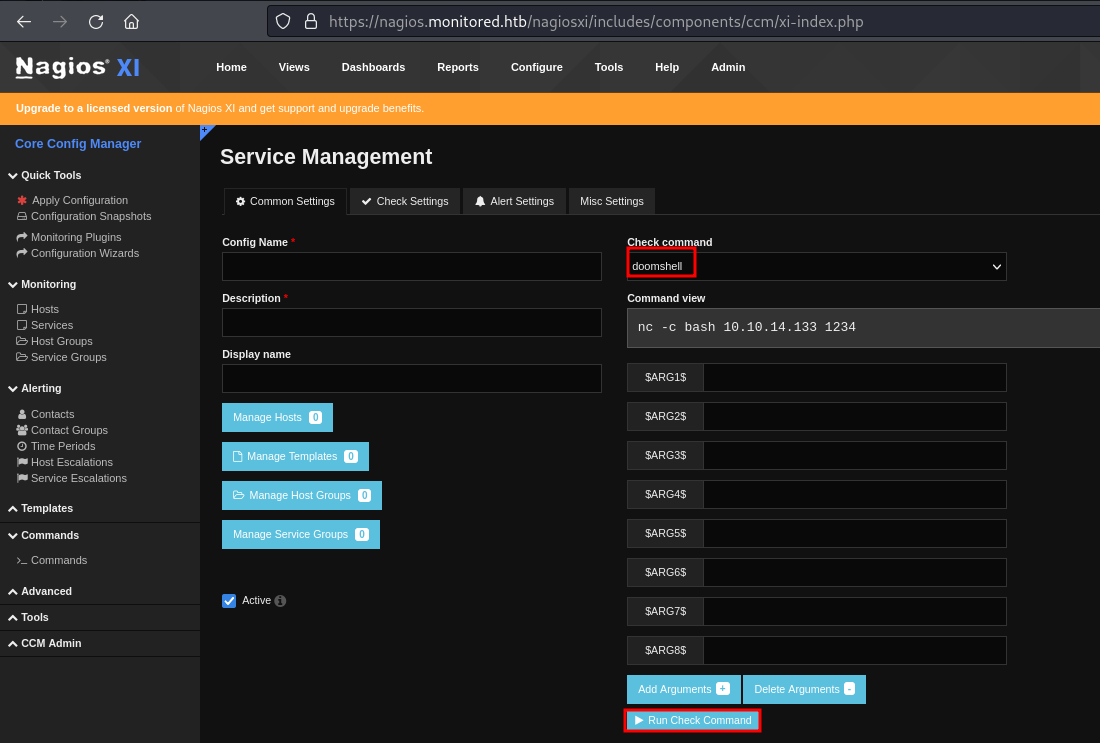Open the Check command dropdown
The height and width of the screenshot is (743, 1100).
pos(816,266)
